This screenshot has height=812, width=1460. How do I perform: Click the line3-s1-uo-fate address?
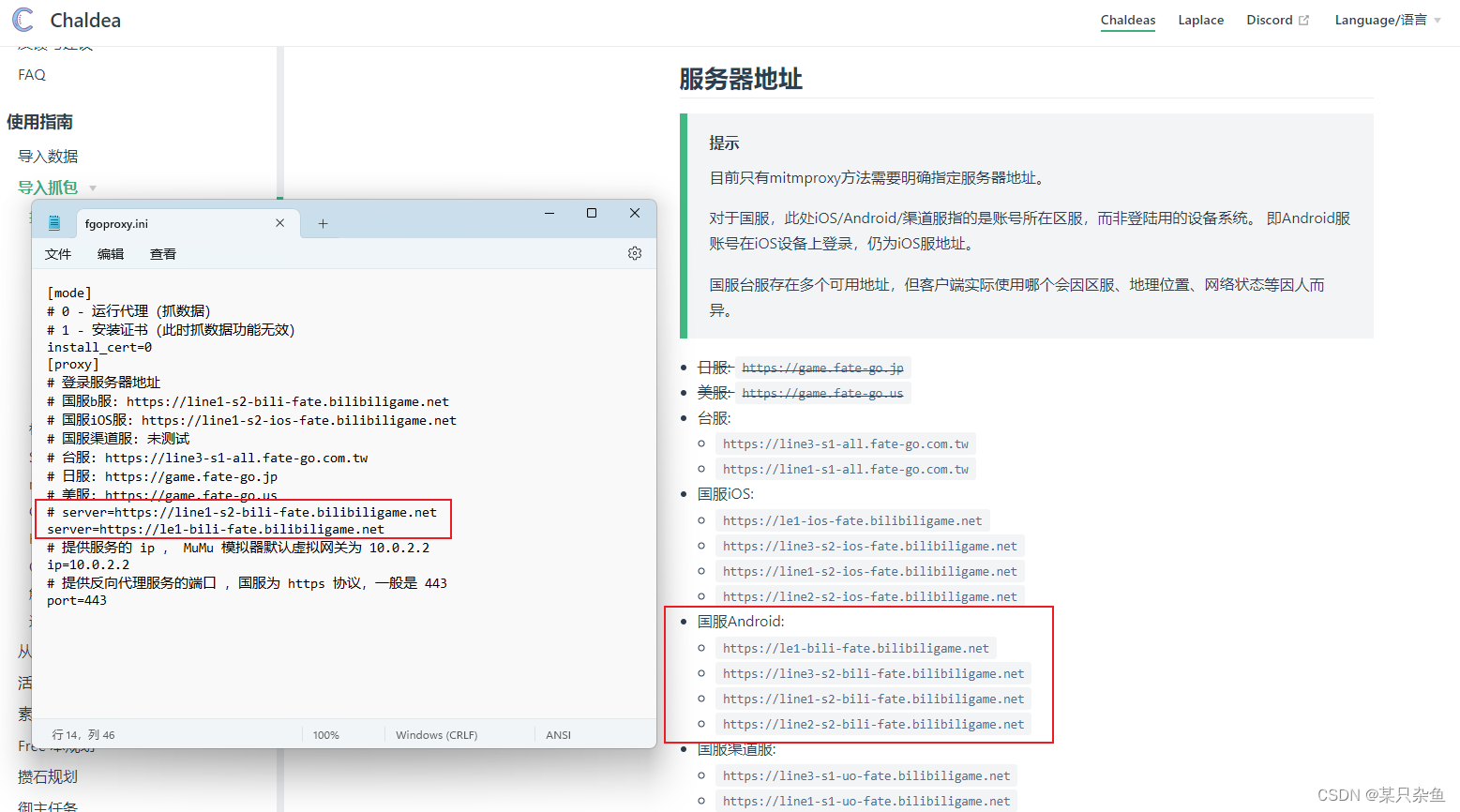866,775
